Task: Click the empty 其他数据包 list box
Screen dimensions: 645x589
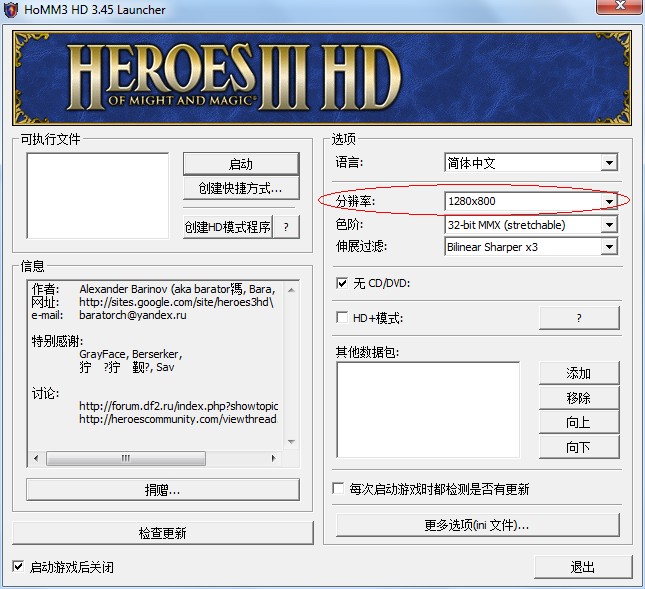Action: pyautogui.click(x=428, y=410)
